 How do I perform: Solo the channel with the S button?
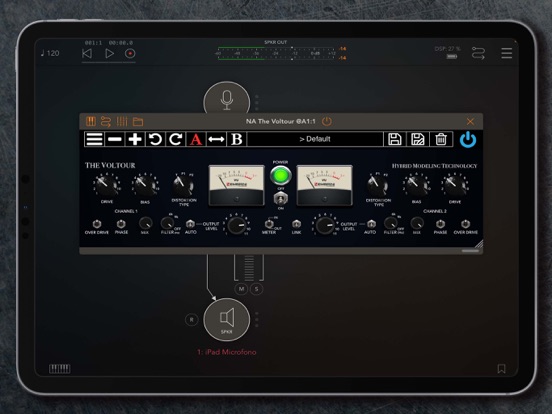[256, 289]
